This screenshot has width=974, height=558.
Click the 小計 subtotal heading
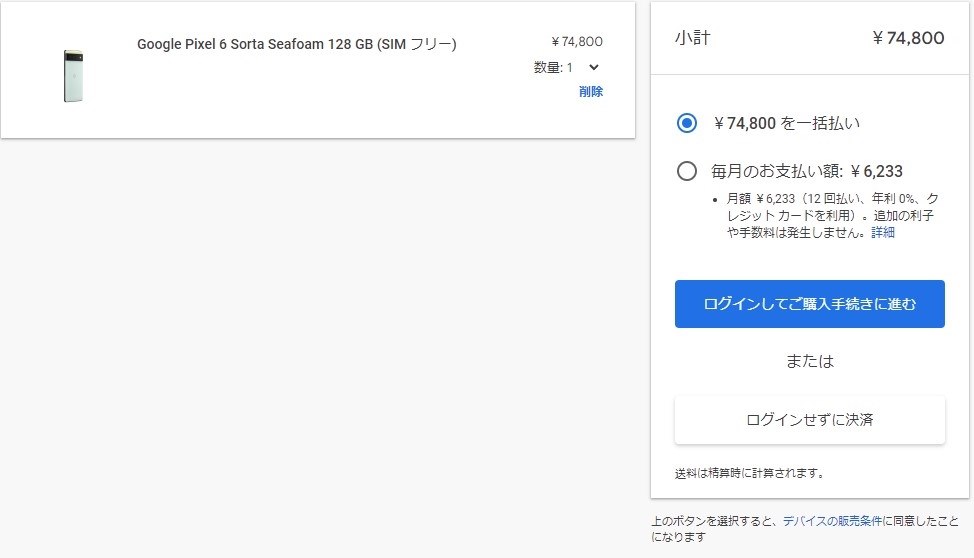[693, 38]
